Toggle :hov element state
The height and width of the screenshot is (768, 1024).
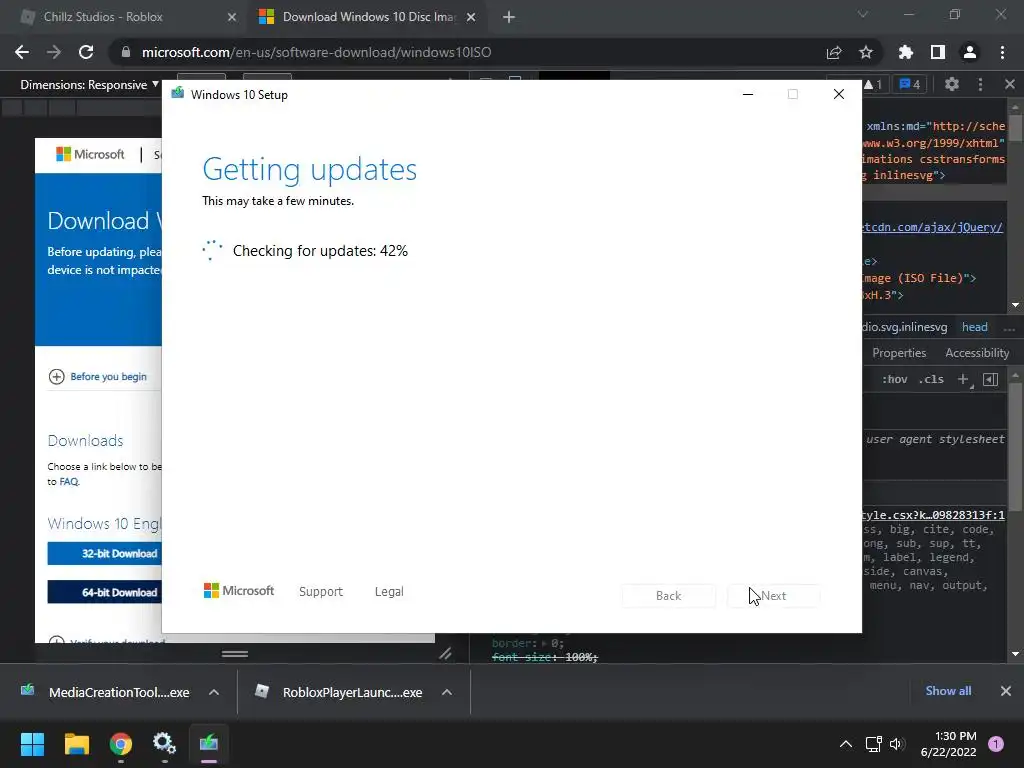(895, 379)
